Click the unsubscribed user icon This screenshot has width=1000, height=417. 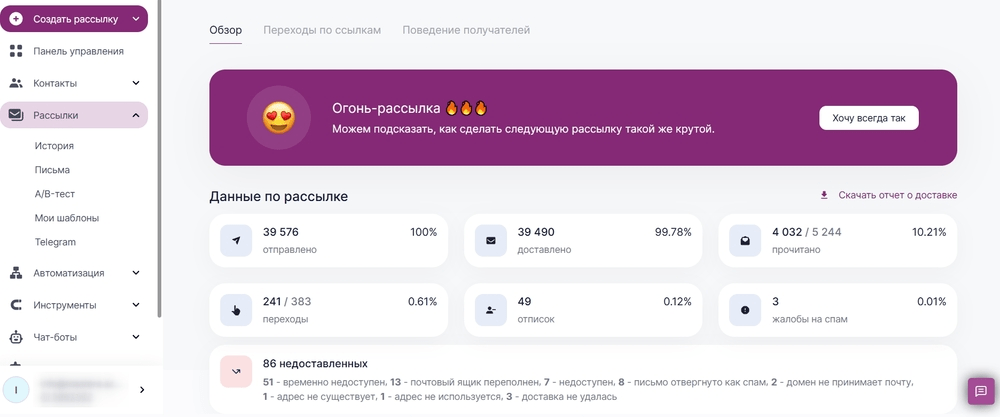pos(490,310)
